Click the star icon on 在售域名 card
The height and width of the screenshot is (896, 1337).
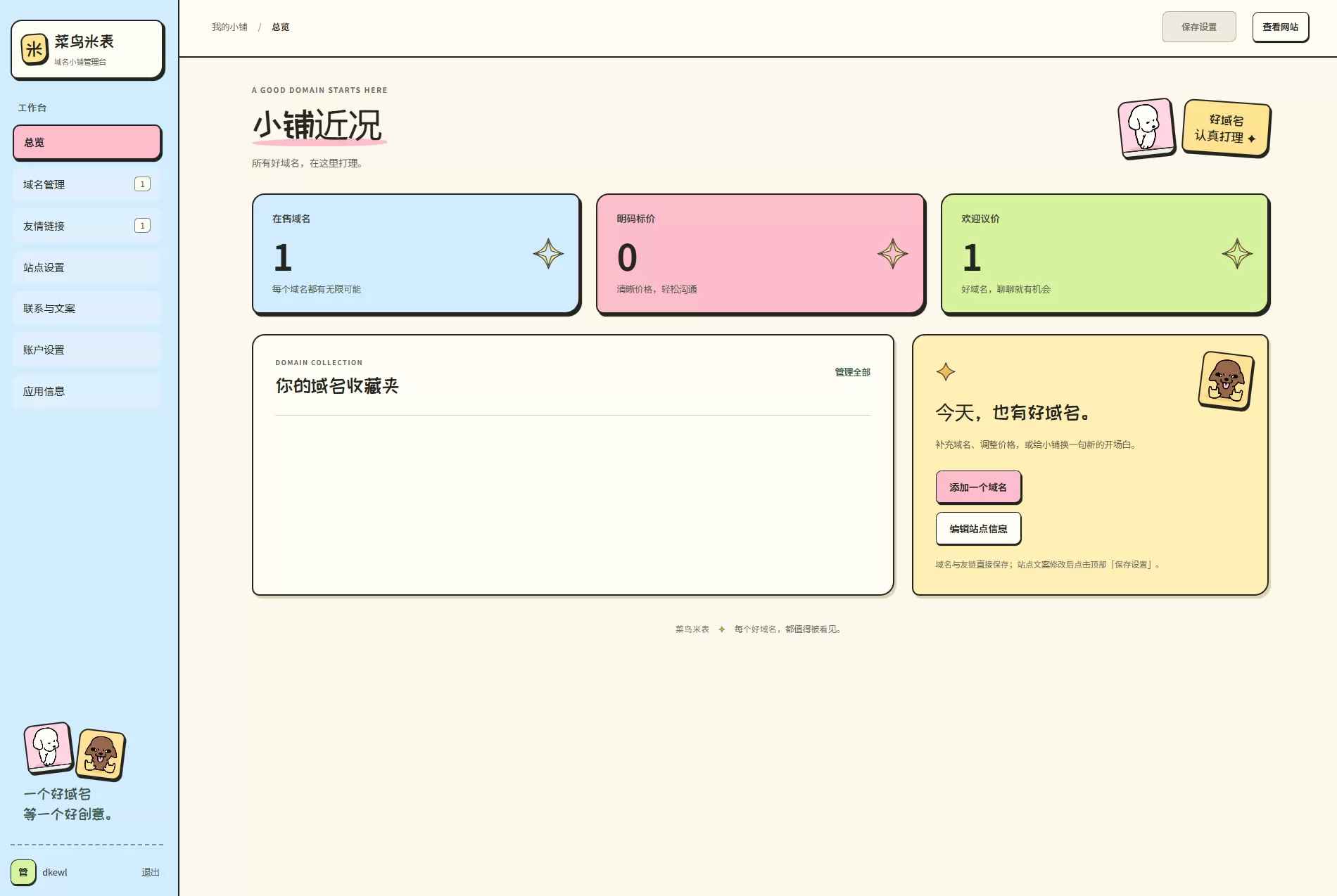pos(548,254)
